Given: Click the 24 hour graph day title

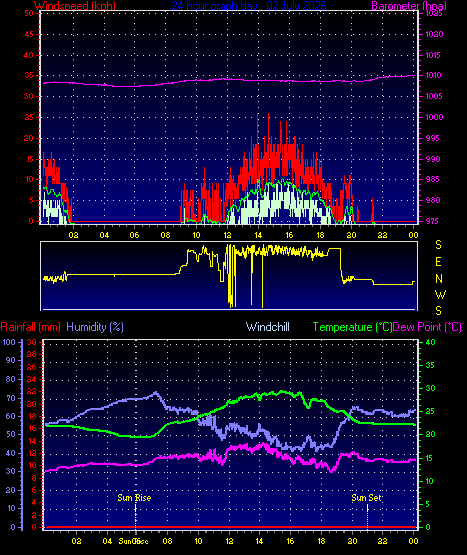Looking at the screenshot, I should tap(249, 5).
